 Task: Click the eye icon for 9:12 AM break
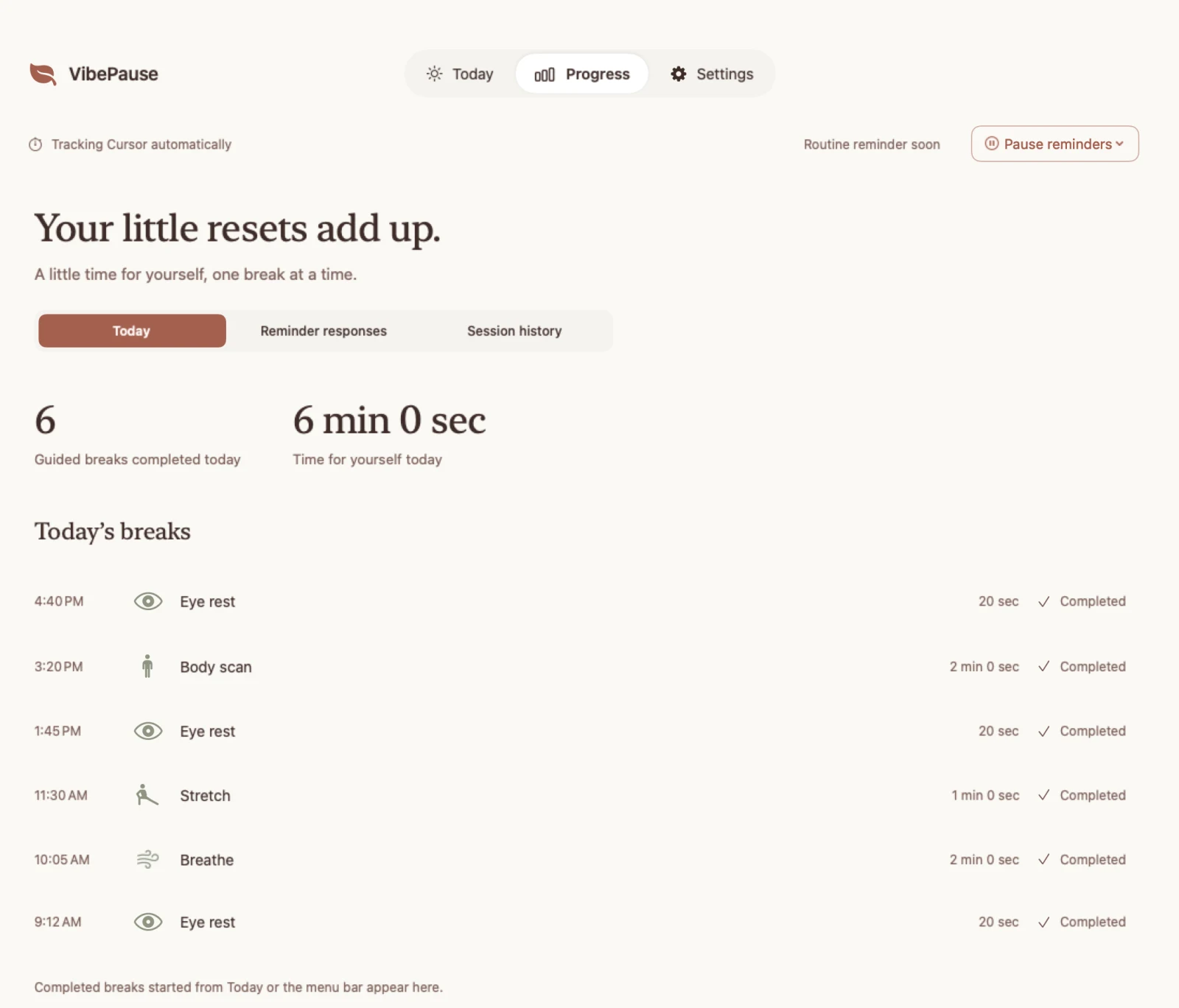148,922
